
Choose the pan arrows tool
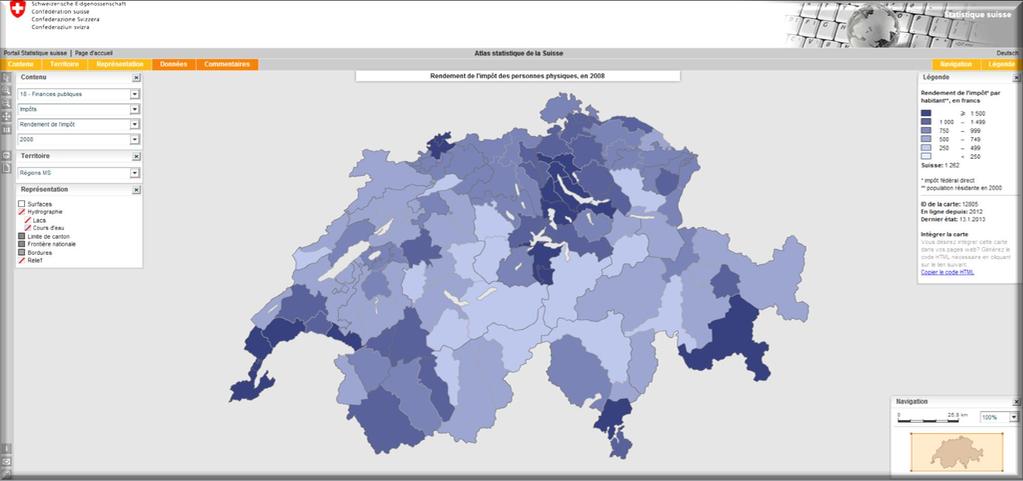(x=7, y=116)
